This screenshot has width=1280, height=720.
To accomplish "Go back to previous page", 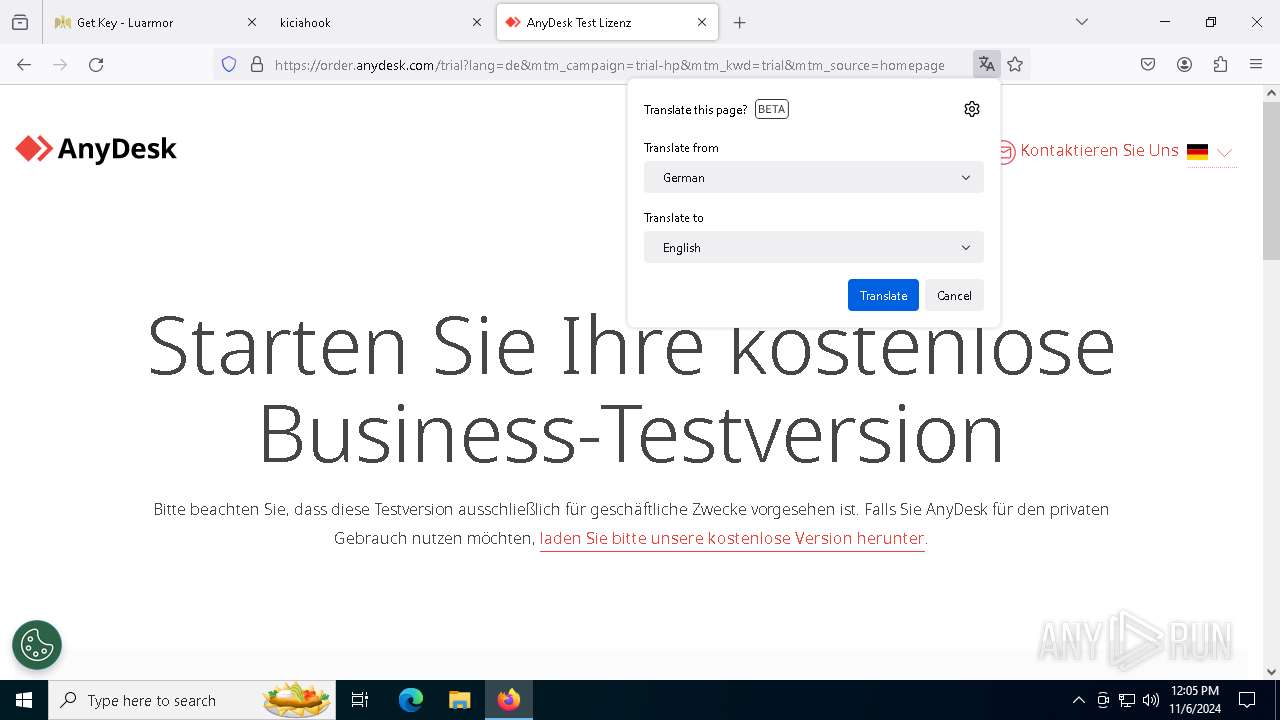I will click(x=24, y=65).
